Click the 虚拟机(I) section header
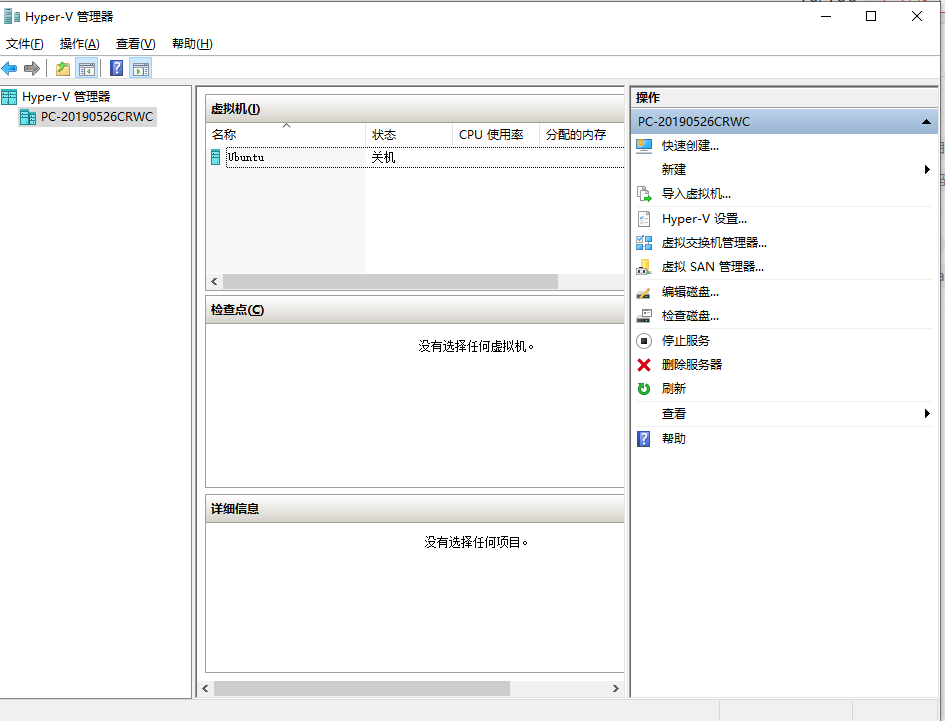The height and width of the screenshot is (721, 945). coord(415,109)
